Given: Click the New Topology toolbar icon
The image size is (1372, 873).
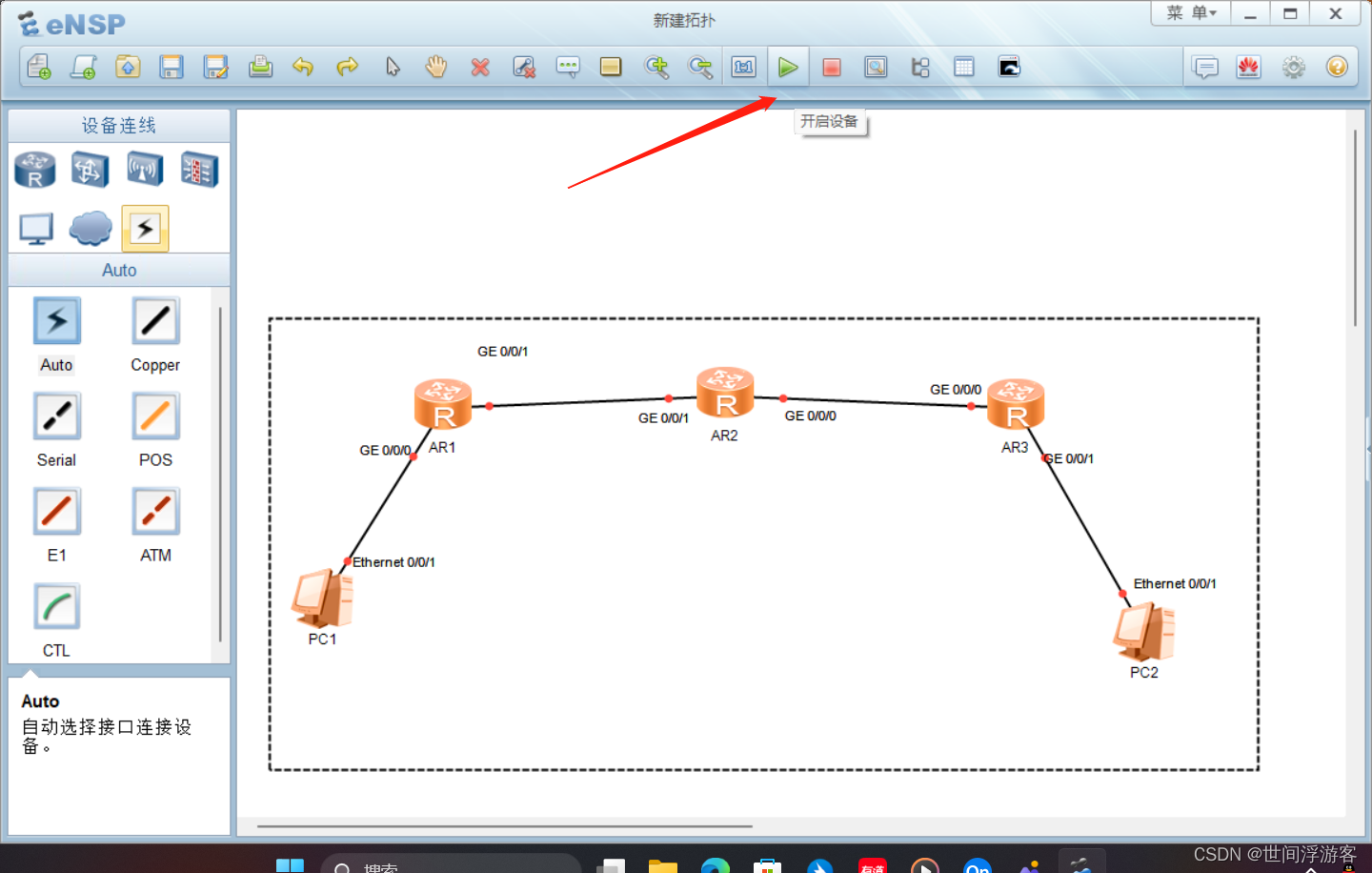Looking at the screenshot, I should click(x=39, y=67).
